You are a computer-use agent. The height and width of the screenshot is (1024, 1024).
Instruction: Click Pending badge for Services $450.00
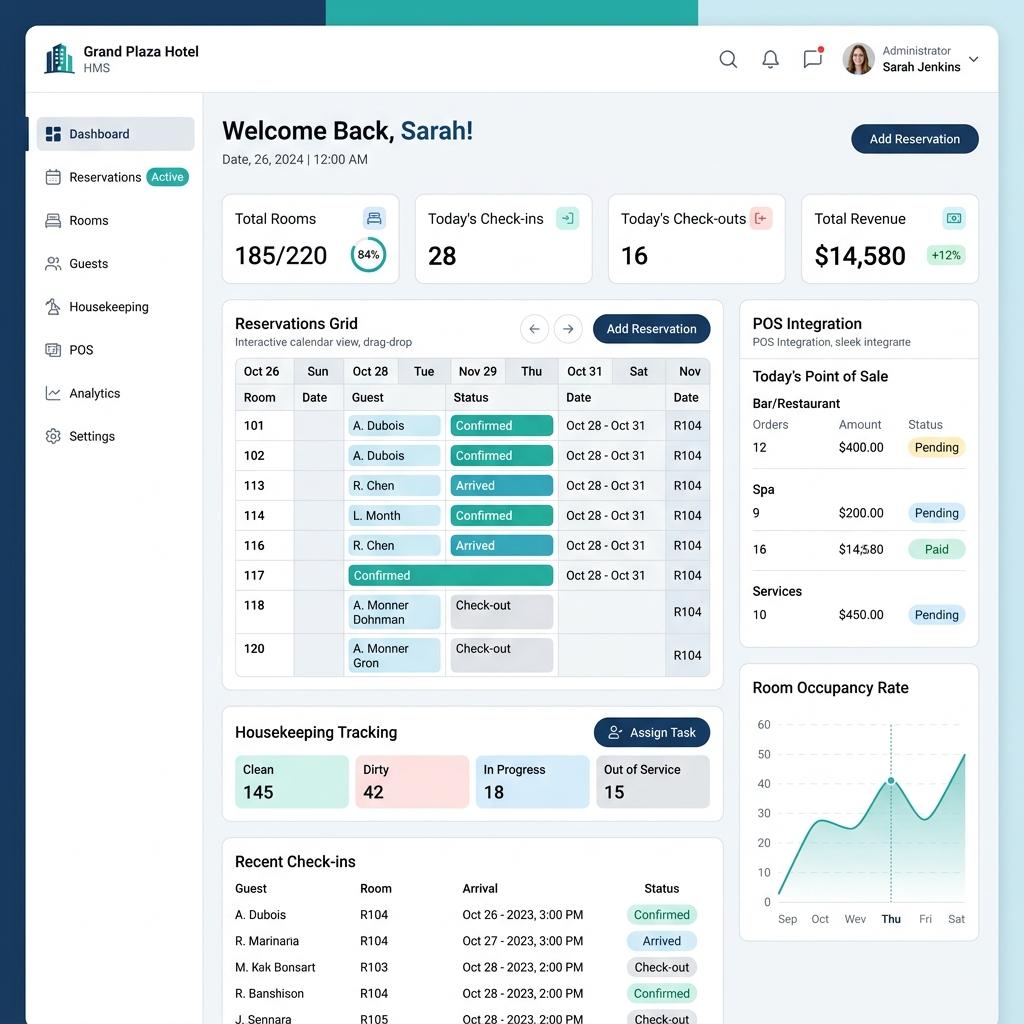click(936, 615)
